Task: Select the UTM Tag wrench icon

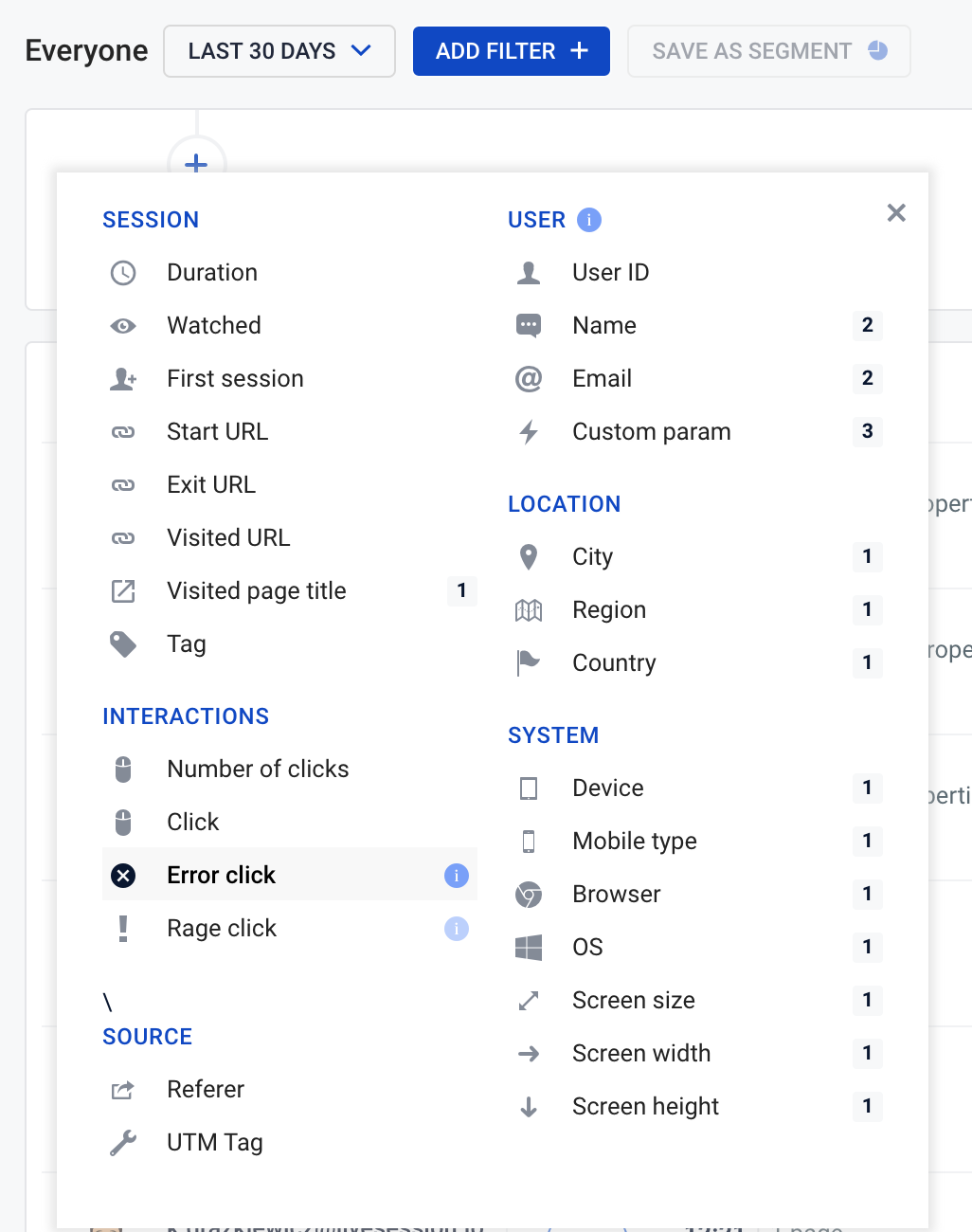Action: pos(122,1142)
